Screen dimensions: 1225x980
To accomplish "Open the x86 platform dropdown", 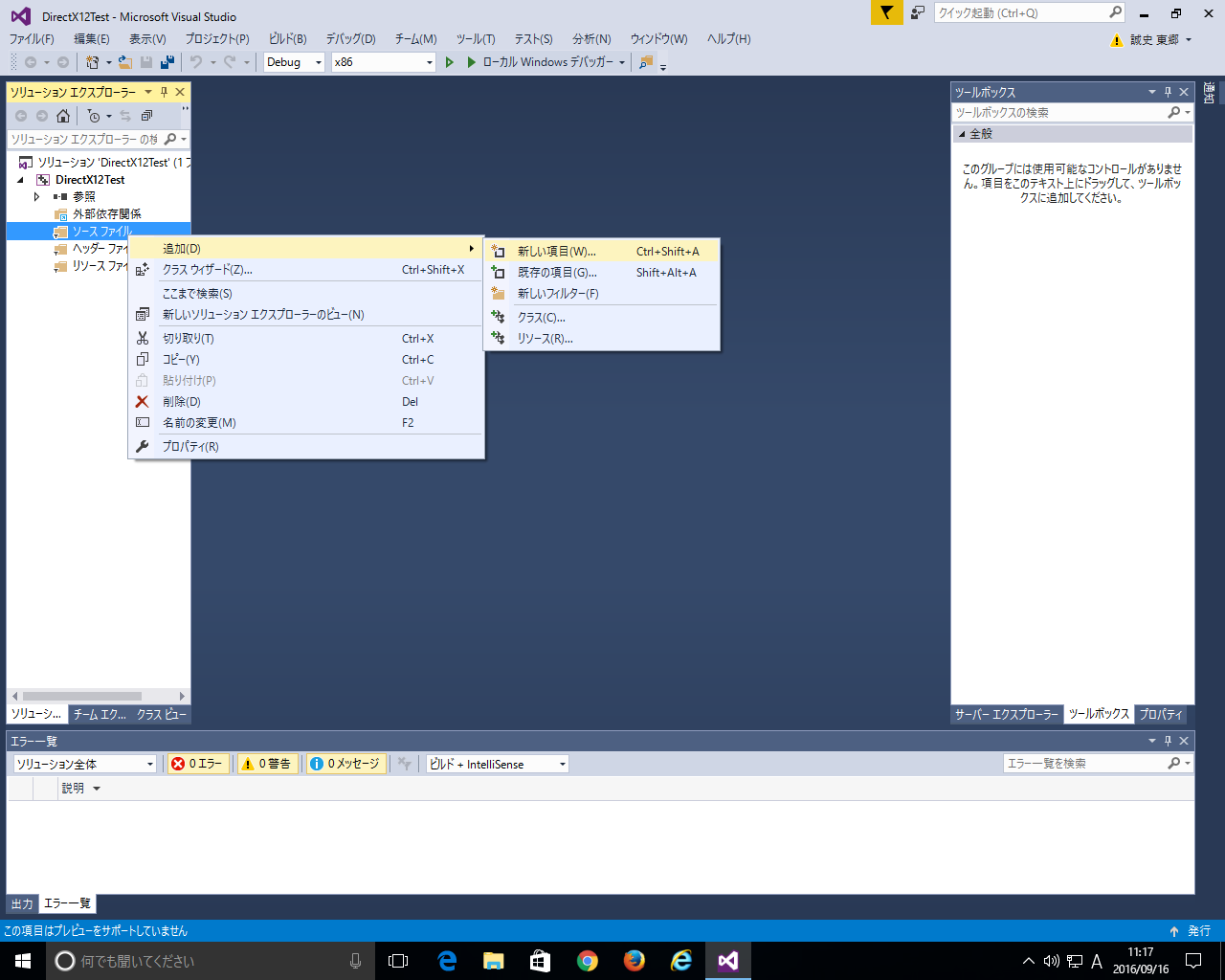I will (x=383, y=62).
